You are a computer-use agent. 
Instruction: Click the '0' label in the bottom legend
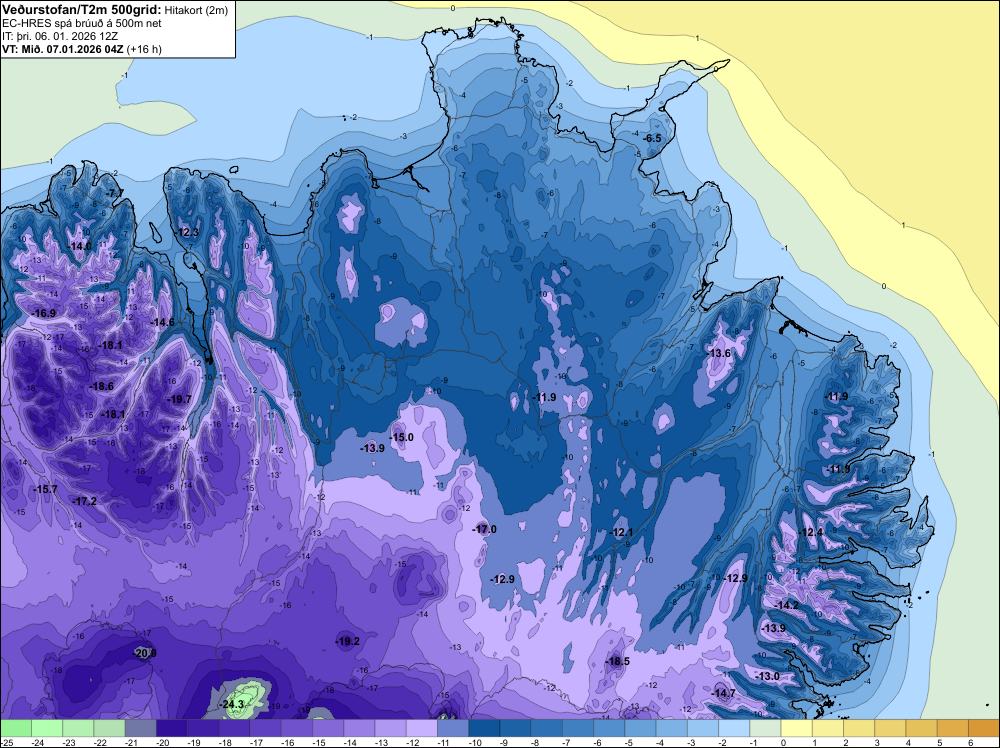[783, 742]
